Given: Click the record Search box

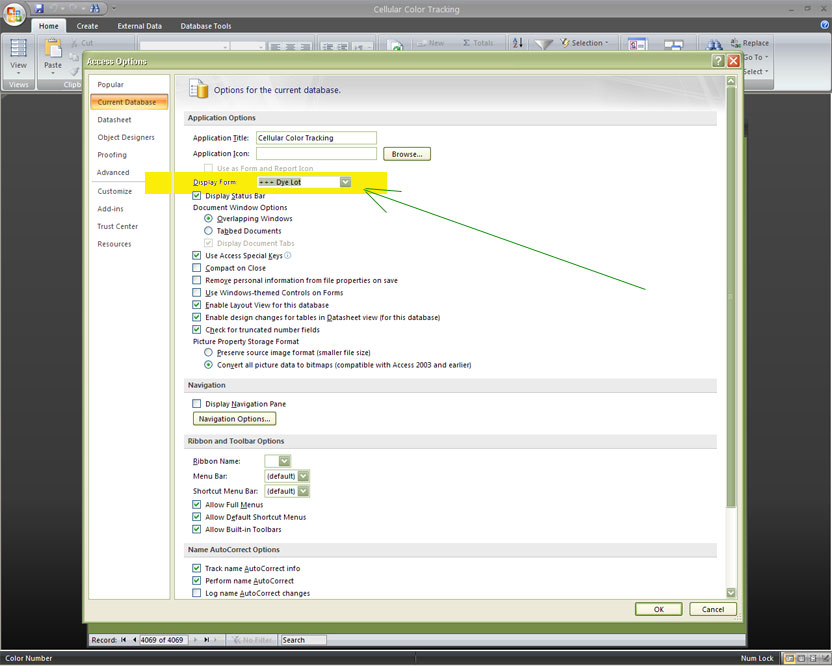Looking at the screenshot, I should point(304,640).
